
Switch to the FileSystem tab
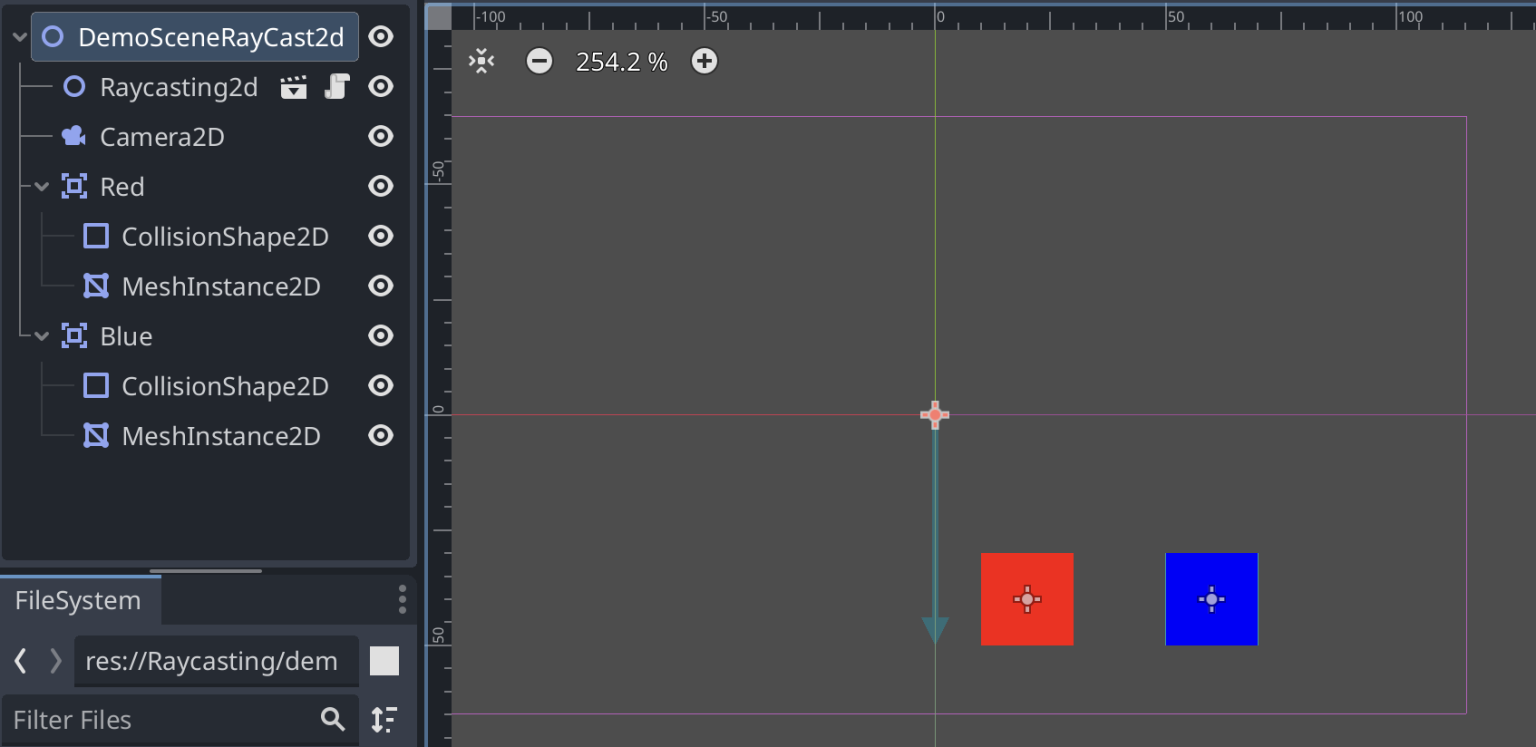coord(80,600)
